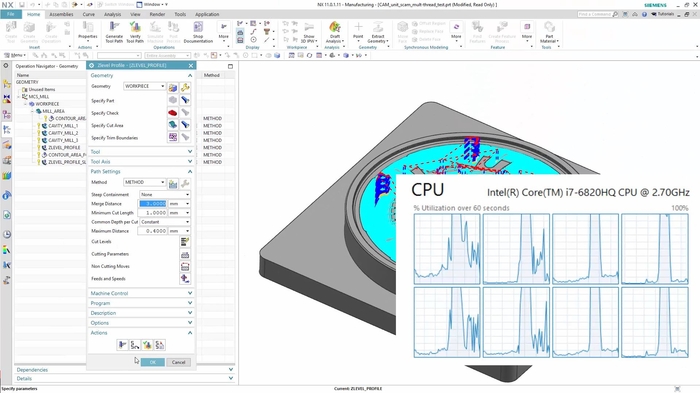Click the Generate Tool Path icon

114,31
